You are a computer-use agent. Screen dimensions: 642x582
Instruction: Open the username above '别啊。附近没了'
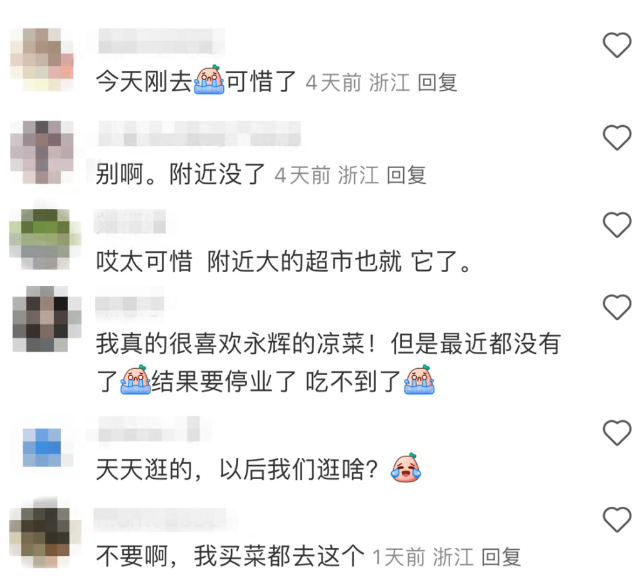pos(200,134)
